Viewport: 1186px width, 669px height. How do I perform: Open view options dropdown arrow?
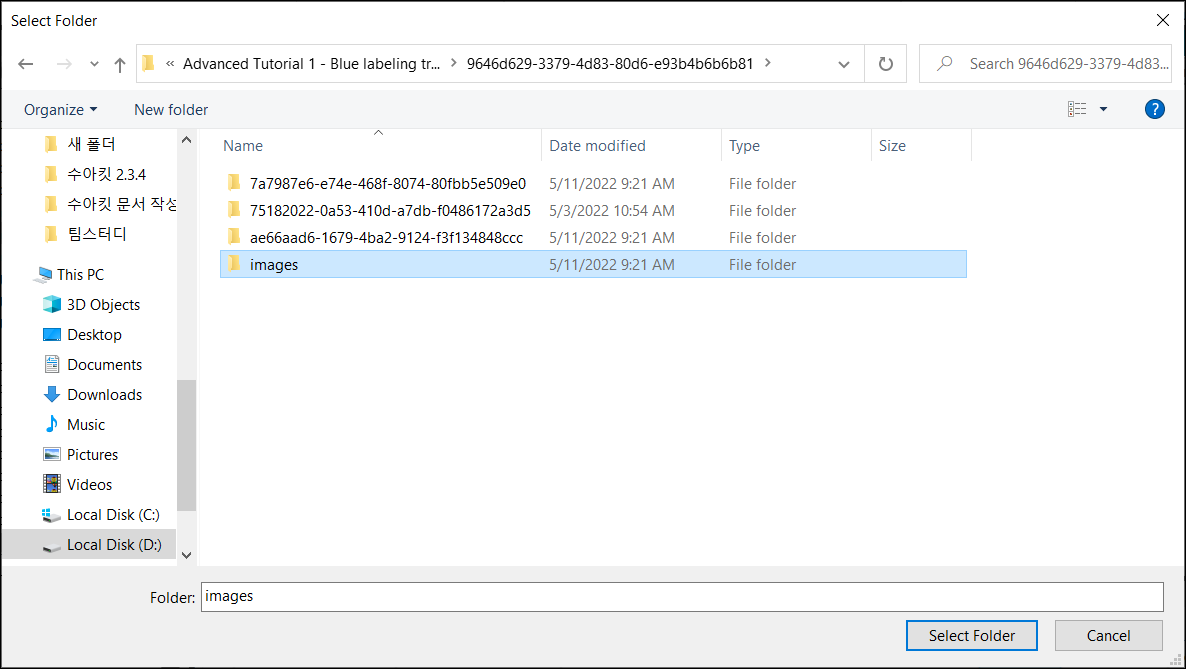click(x=1103, y=109)
